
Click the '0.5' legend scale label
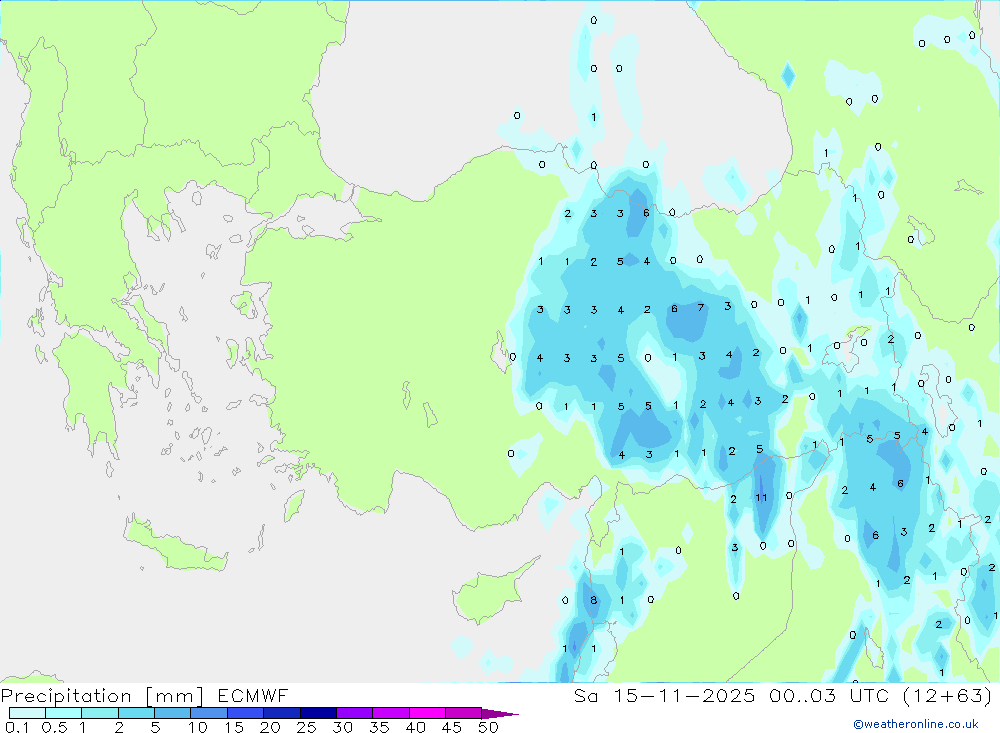coord(54,727)
